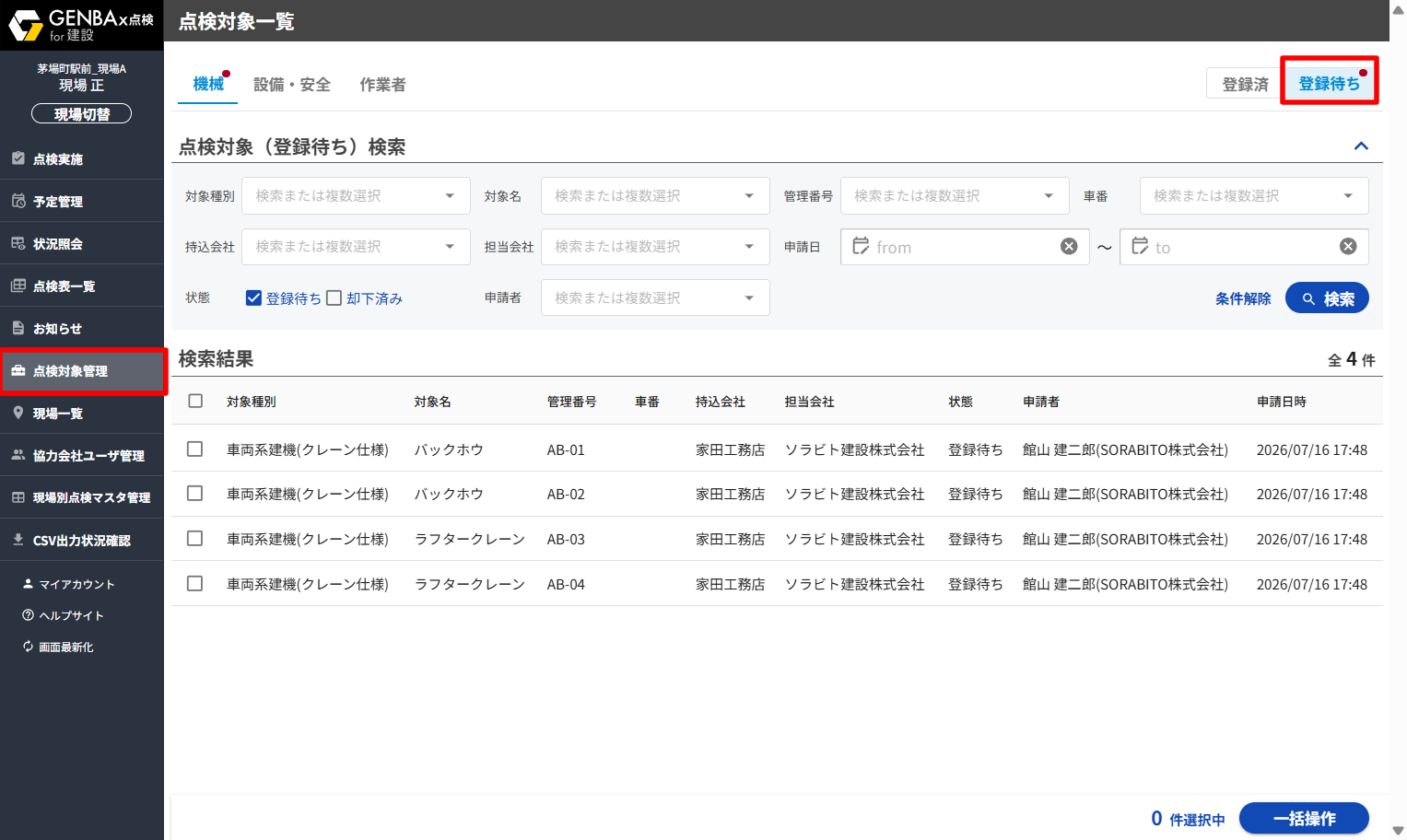The image size is (1407, 840).
Task: Open 状況照会 in the sidebar menu
Action: coord(82,243)
